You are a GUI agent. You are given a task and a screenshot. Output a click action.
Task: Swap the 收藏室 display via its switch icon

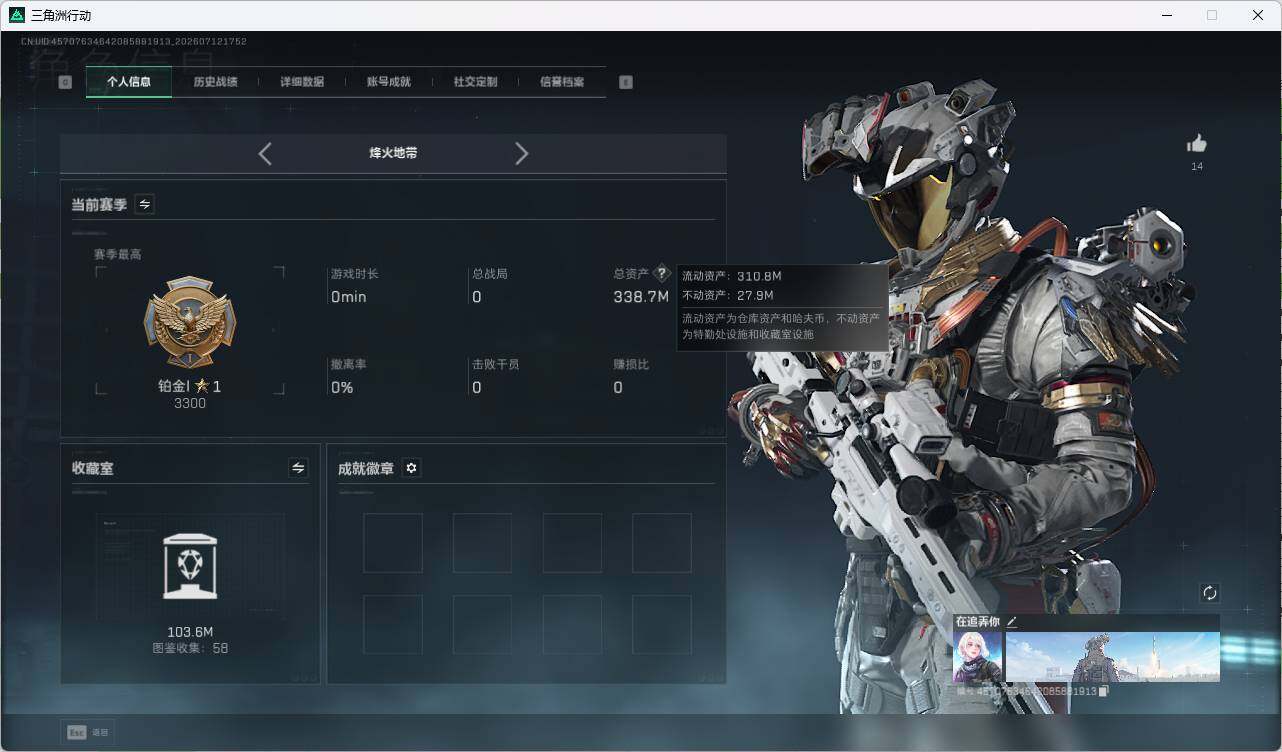pos(298,468)
